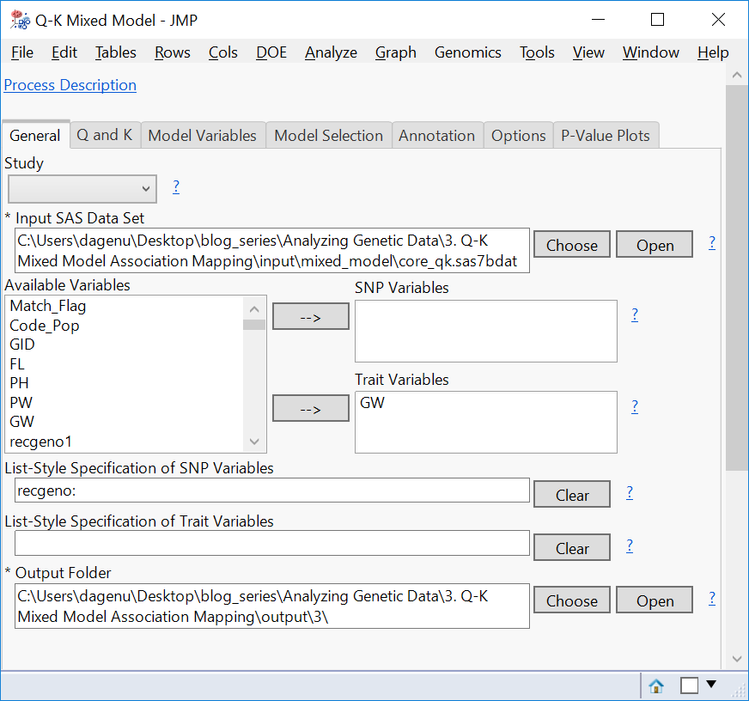Open the status bar dropdown triangle

(711, 684)
